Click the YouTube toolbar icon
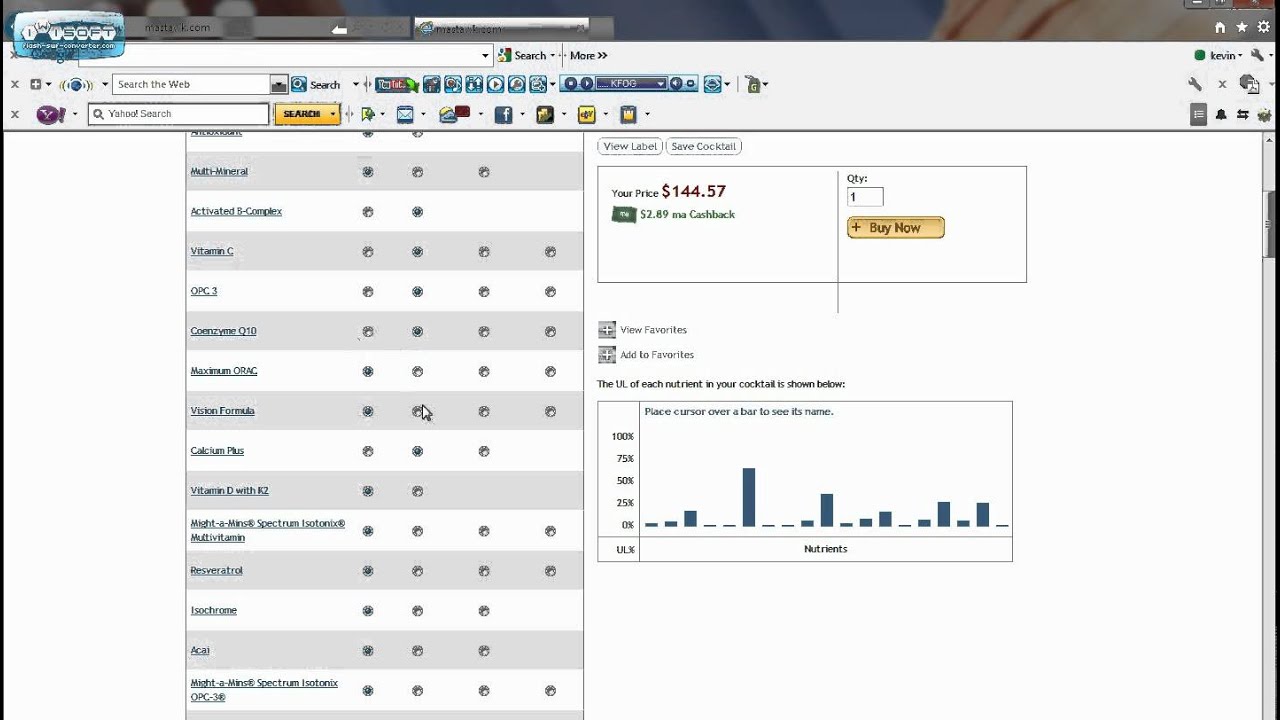The width and height of the screenshot is (1280, 720). point(396,85)
